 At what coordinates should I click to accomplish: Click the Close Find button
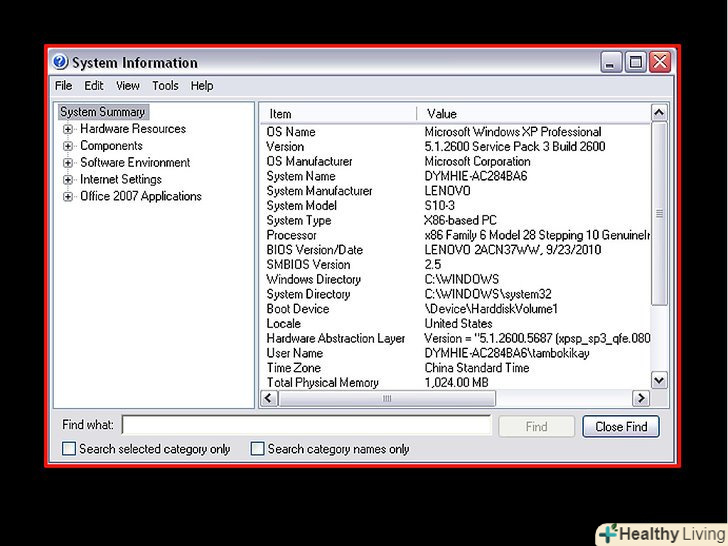[620, 426]
